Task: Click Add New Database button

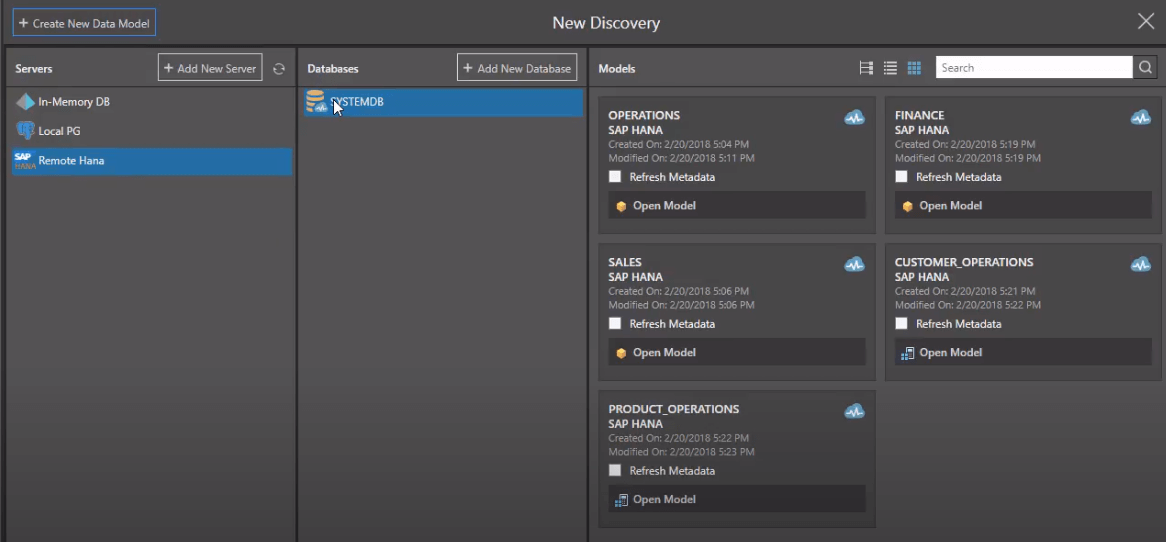Action: pos(517,68)
